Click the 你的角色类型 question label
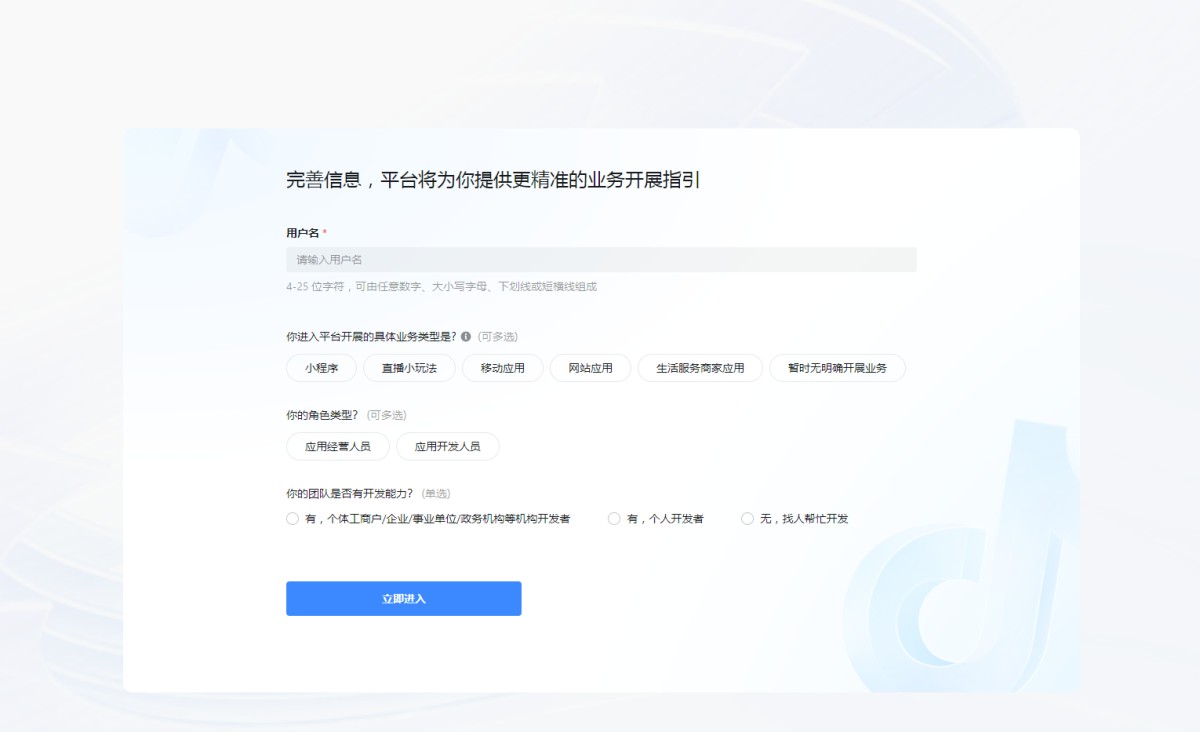Screen dimensions: 1200x732 322,415
